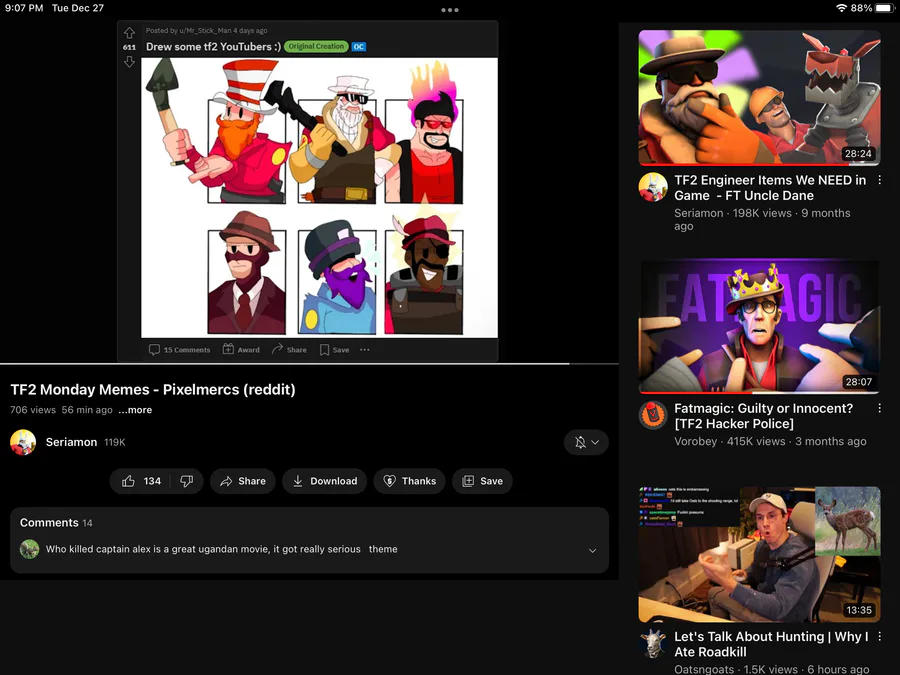Open the Comments 14 header
900x675 pixels.
[56, 522]
